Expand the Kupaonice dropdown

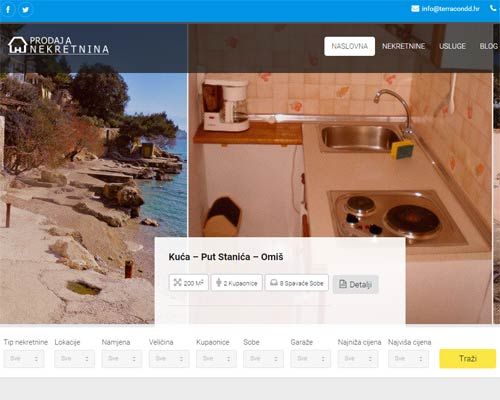coord(216,359)
